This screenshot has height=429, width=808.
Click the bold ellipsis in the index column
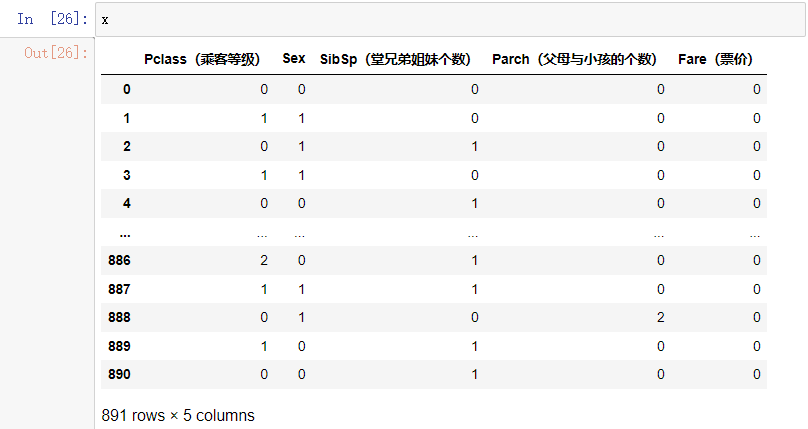click(x=125, y=233)
